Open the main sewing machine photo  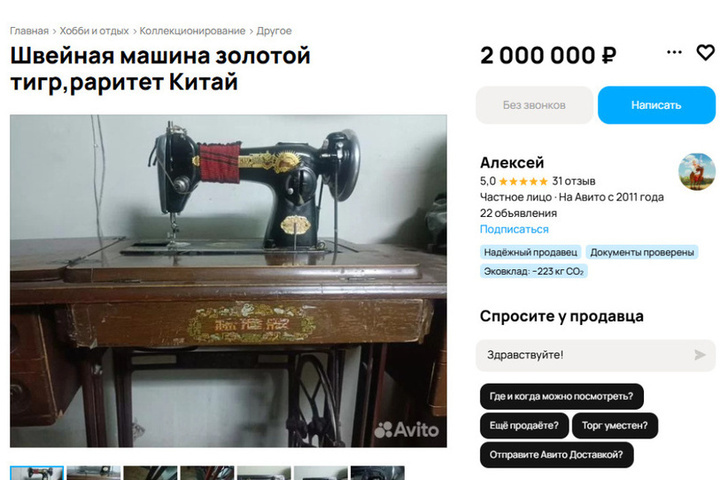(228, 281)
